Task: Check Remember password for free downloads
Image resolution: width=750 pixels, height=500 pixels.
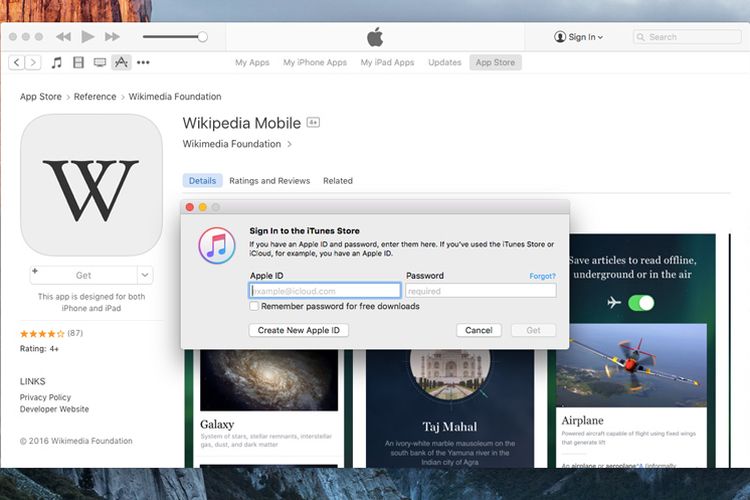Action: pos(254,306)
